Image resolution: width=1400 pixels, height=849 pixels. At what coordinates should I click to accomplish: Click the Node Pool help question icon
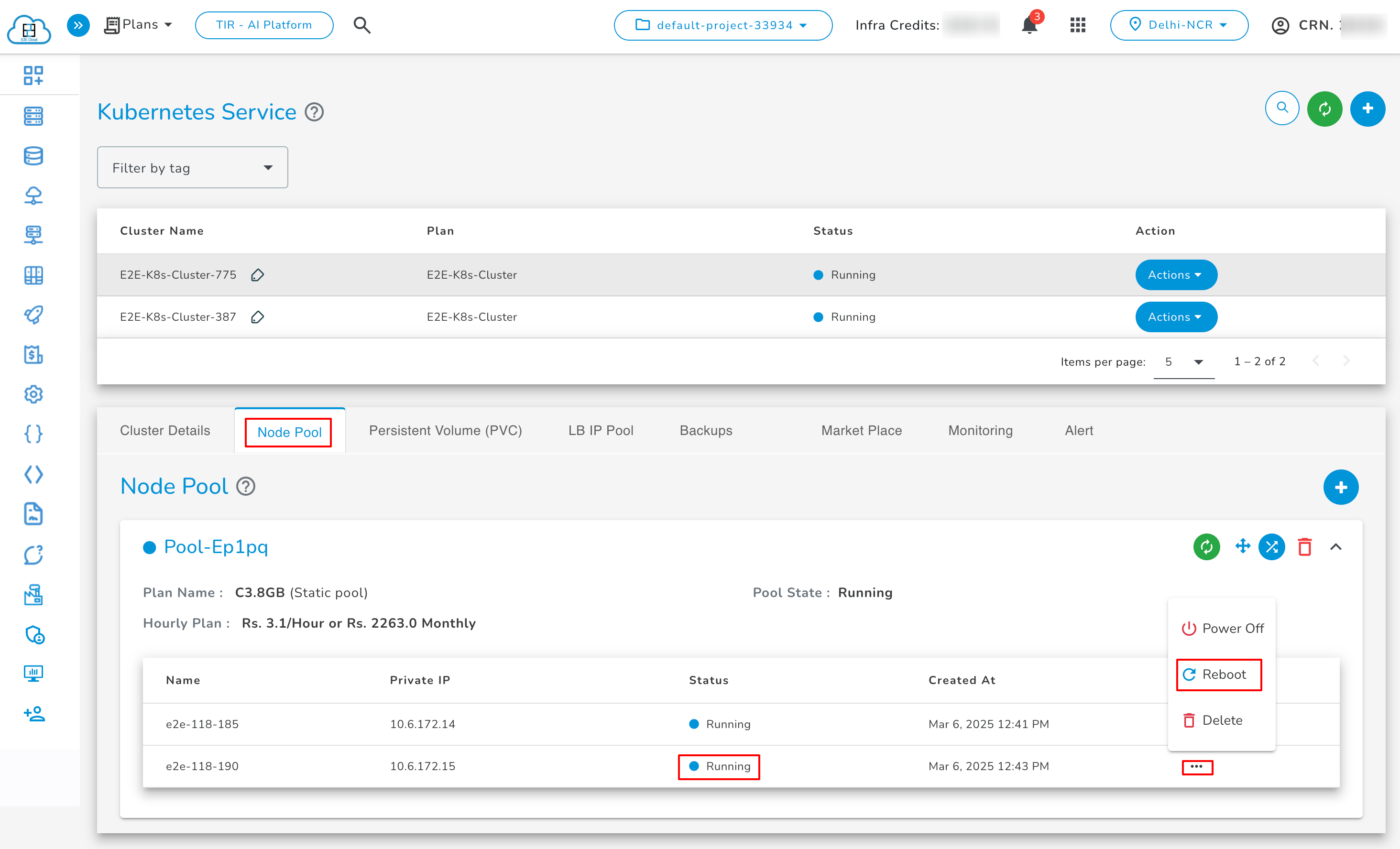(245, 487)
